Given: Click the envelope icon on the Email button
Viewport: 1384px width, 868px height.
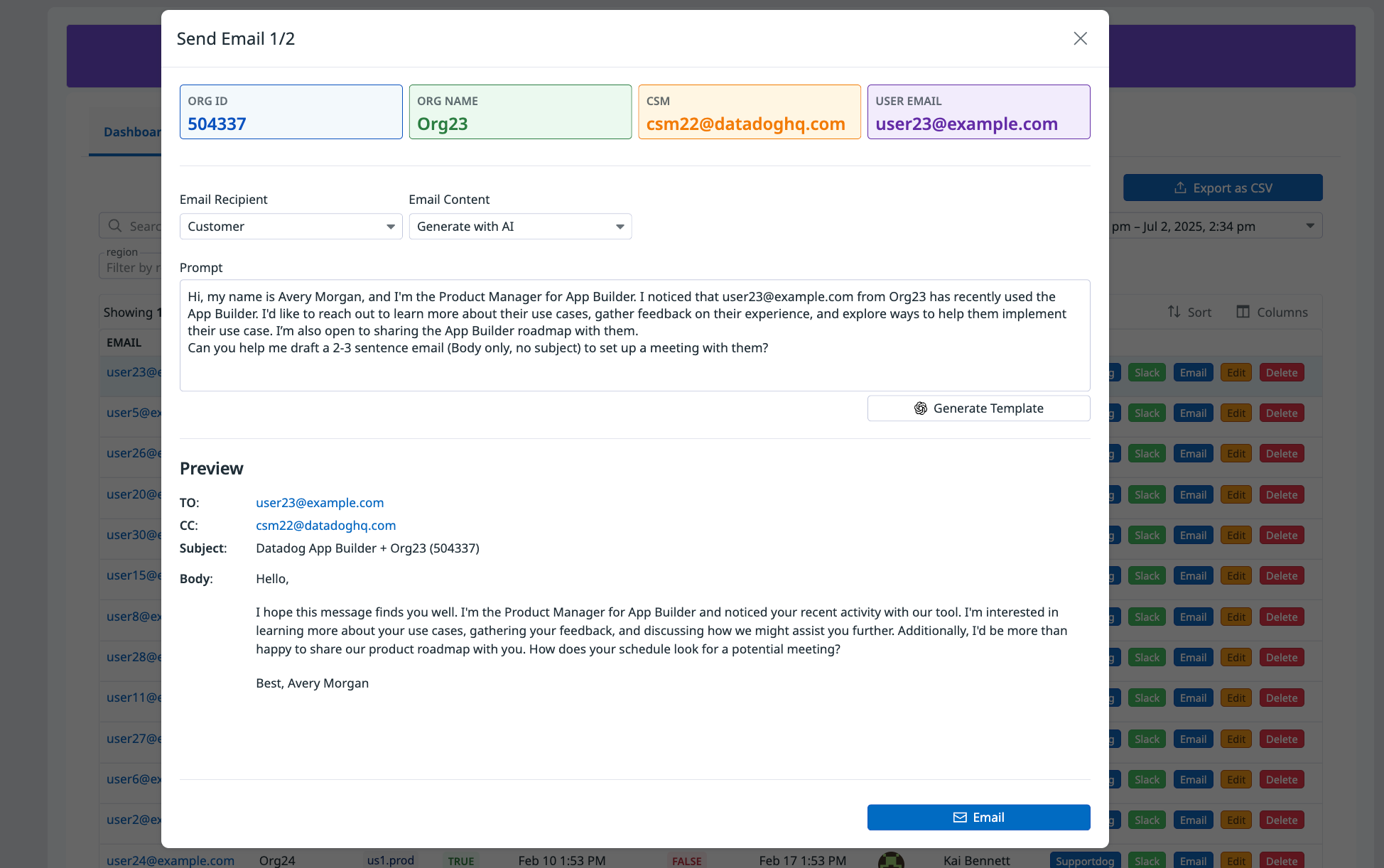Looking at the screenshot, I should (961, 817).
